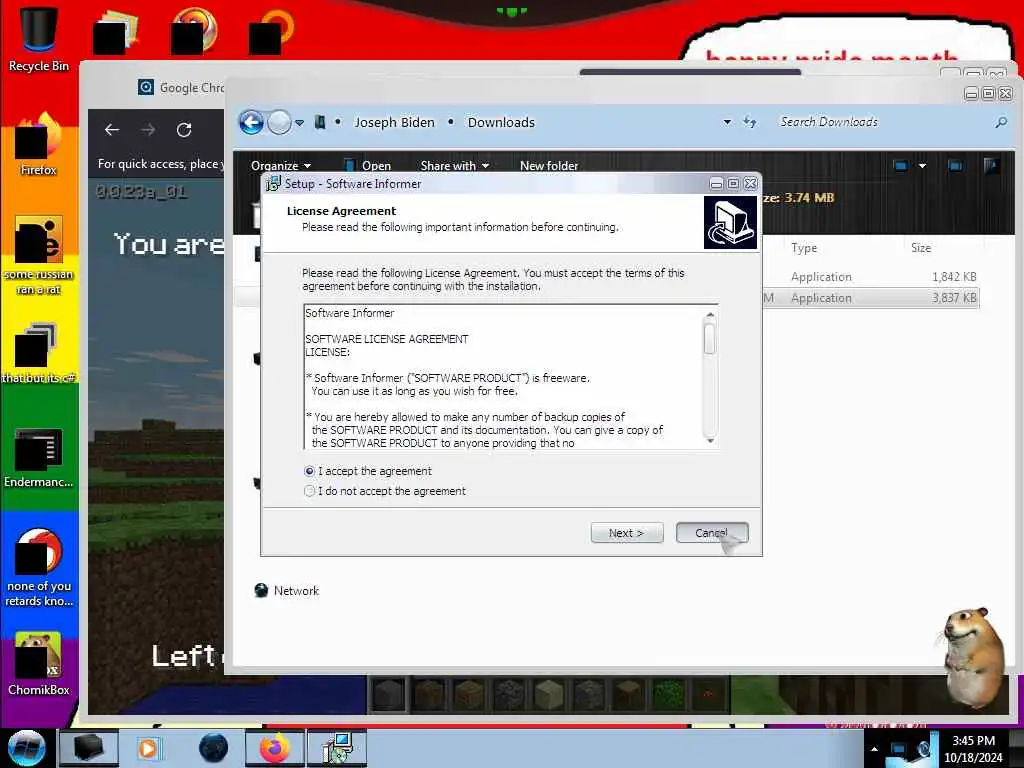Click the change view icon in Explorer
1024x768 pixels.
point(901,166)
